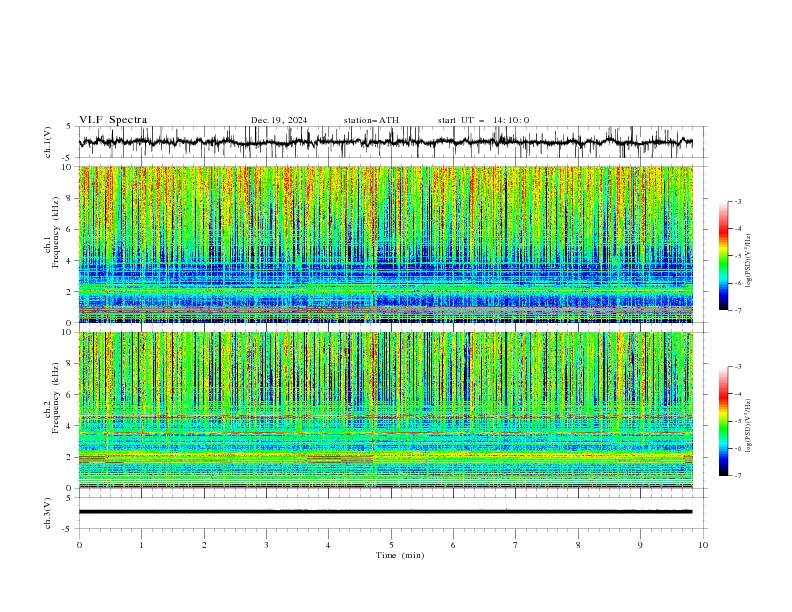Viewport: 792px width, 612px height.
Task: Click lower color bar's "log(PSD)(V²/Hz)" label
Action: (x=749, y=425)
